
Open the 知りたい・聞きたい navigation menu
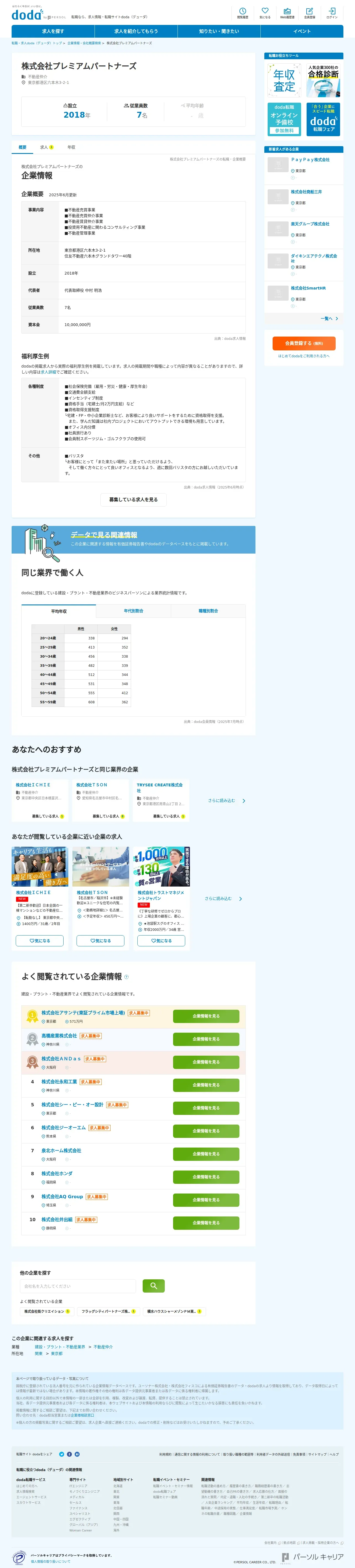click(x=219, y=31)
